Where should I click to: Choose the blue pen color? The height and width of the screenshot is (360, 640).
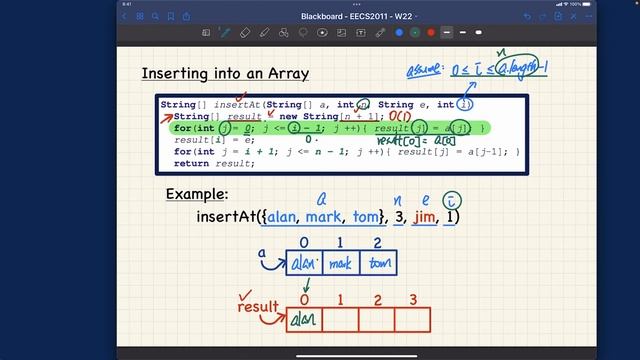399,33
